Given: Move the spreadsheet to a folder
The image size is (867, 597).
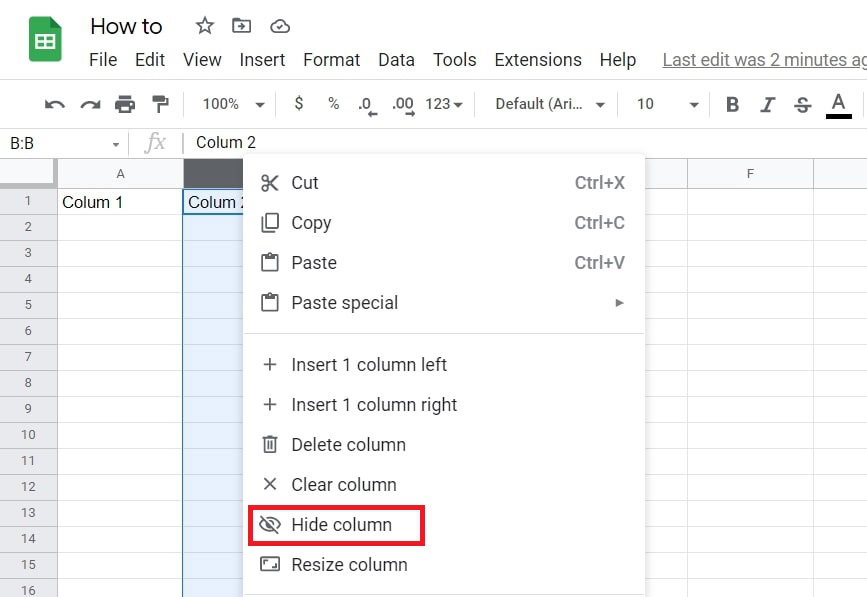Looking at the screenshot, I should click(x=240, y=26).
